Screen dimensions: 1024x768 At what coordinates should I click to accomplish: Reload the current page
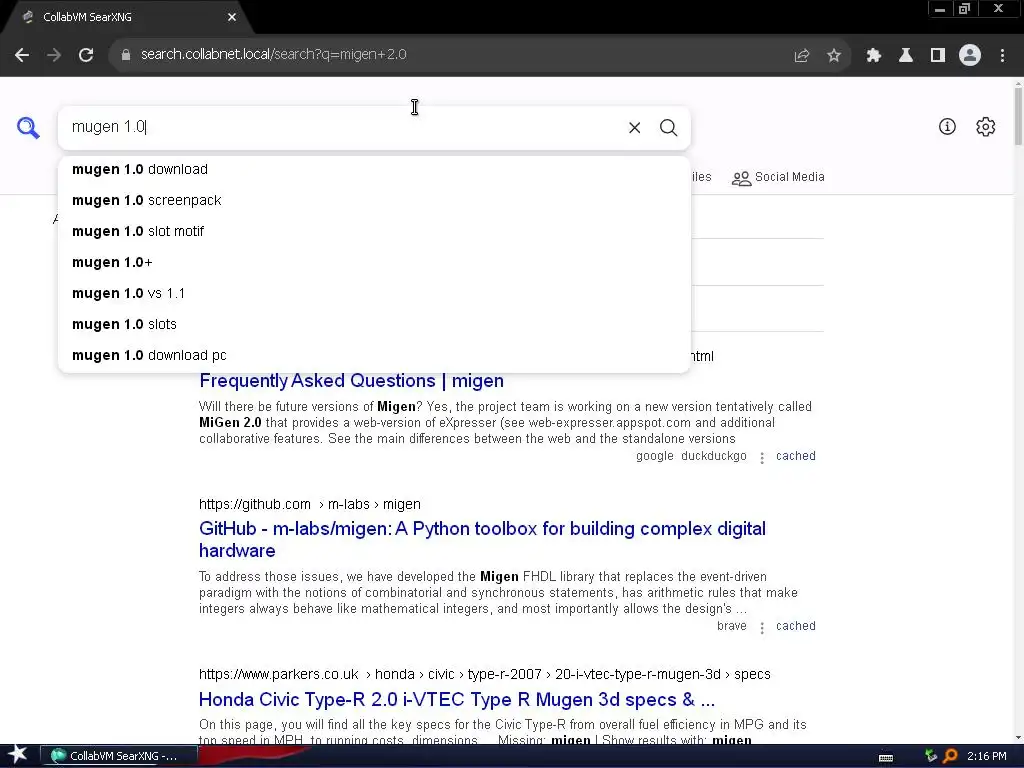86,55
